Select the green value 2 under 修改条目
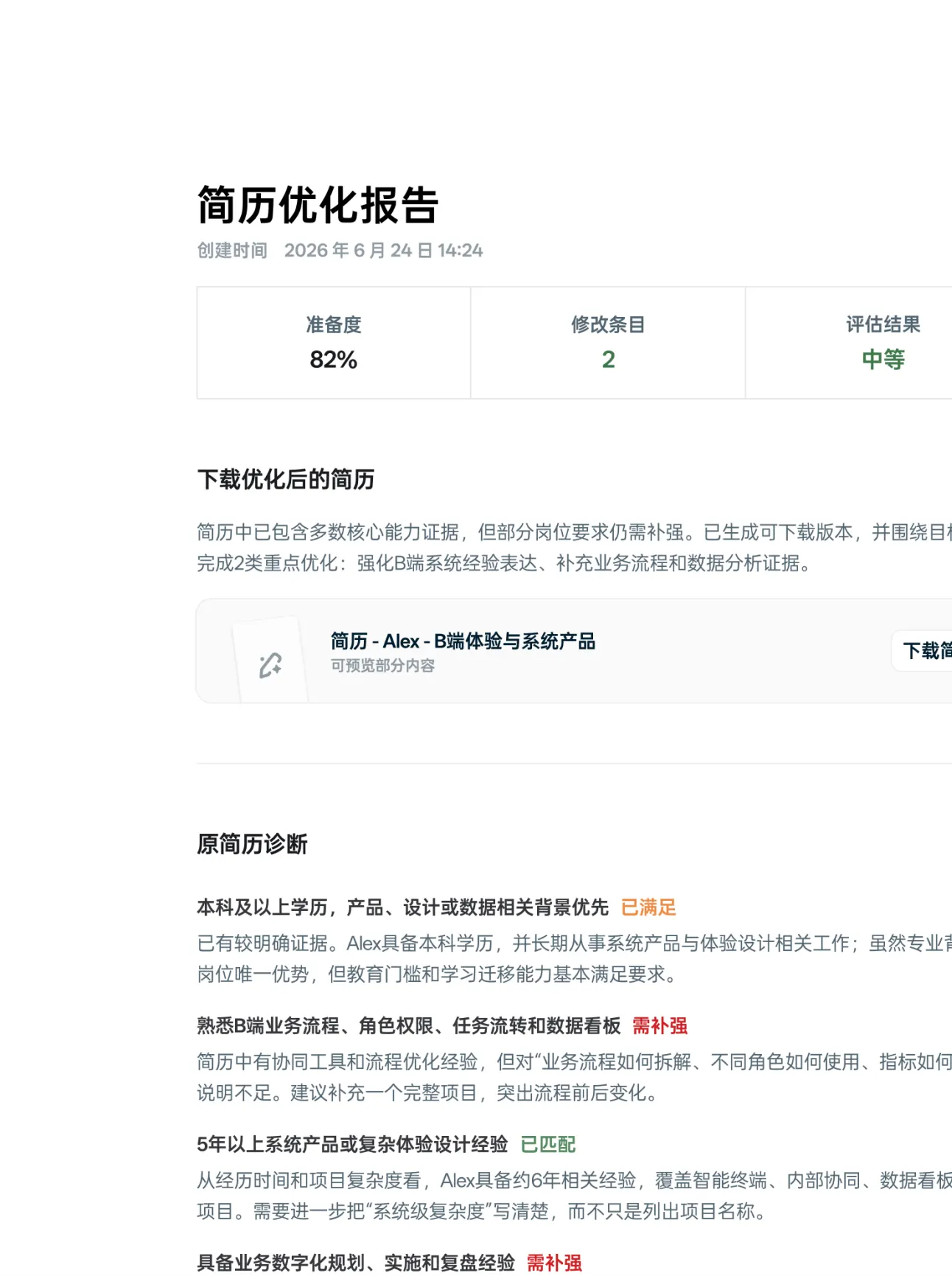 click(x=608, y=360)
